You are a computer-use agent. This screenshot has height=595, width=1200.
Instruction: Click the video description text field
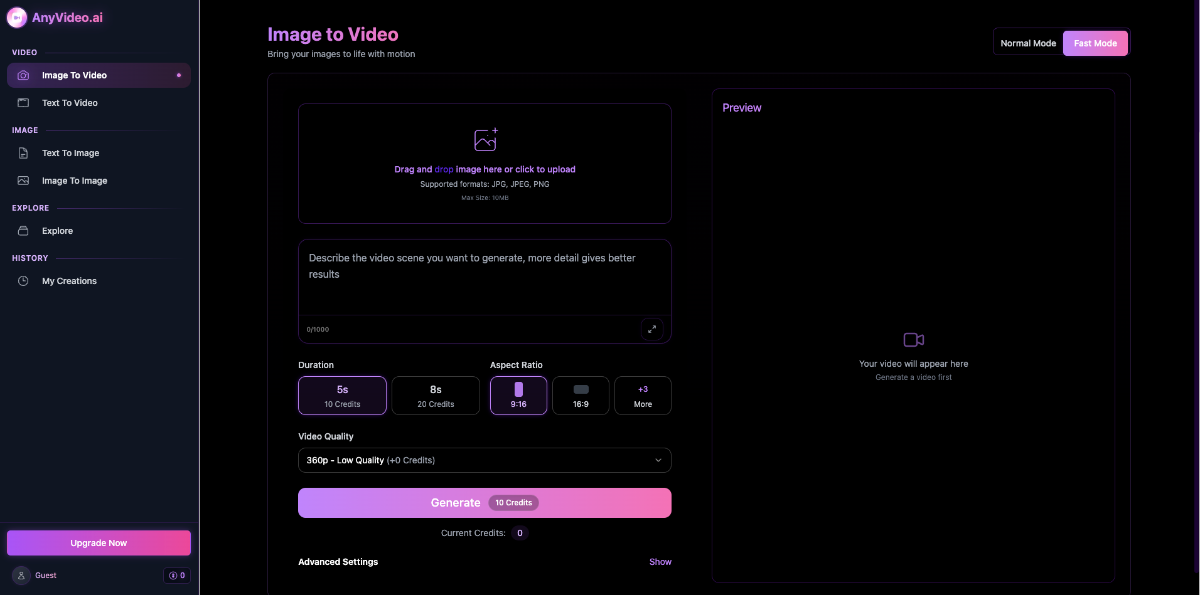[x=484, y=278]
